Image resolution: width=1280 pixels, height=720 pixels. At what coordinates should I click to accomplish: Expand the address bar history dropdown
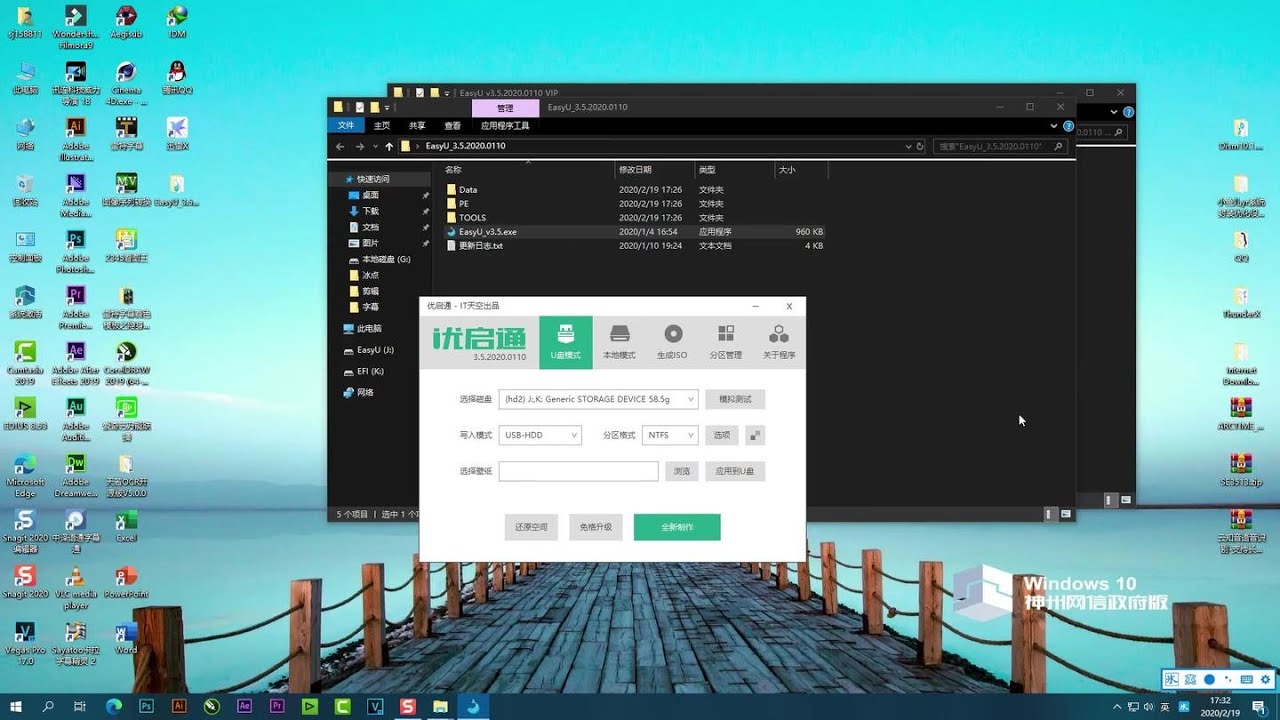point(908,146)
